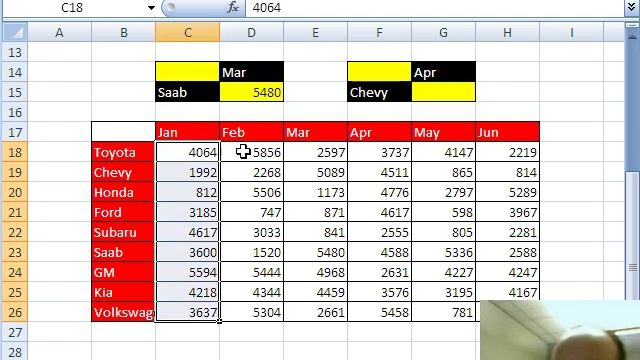Select column F header
Screen dimensions: 640x360
[x=380, y=32]
